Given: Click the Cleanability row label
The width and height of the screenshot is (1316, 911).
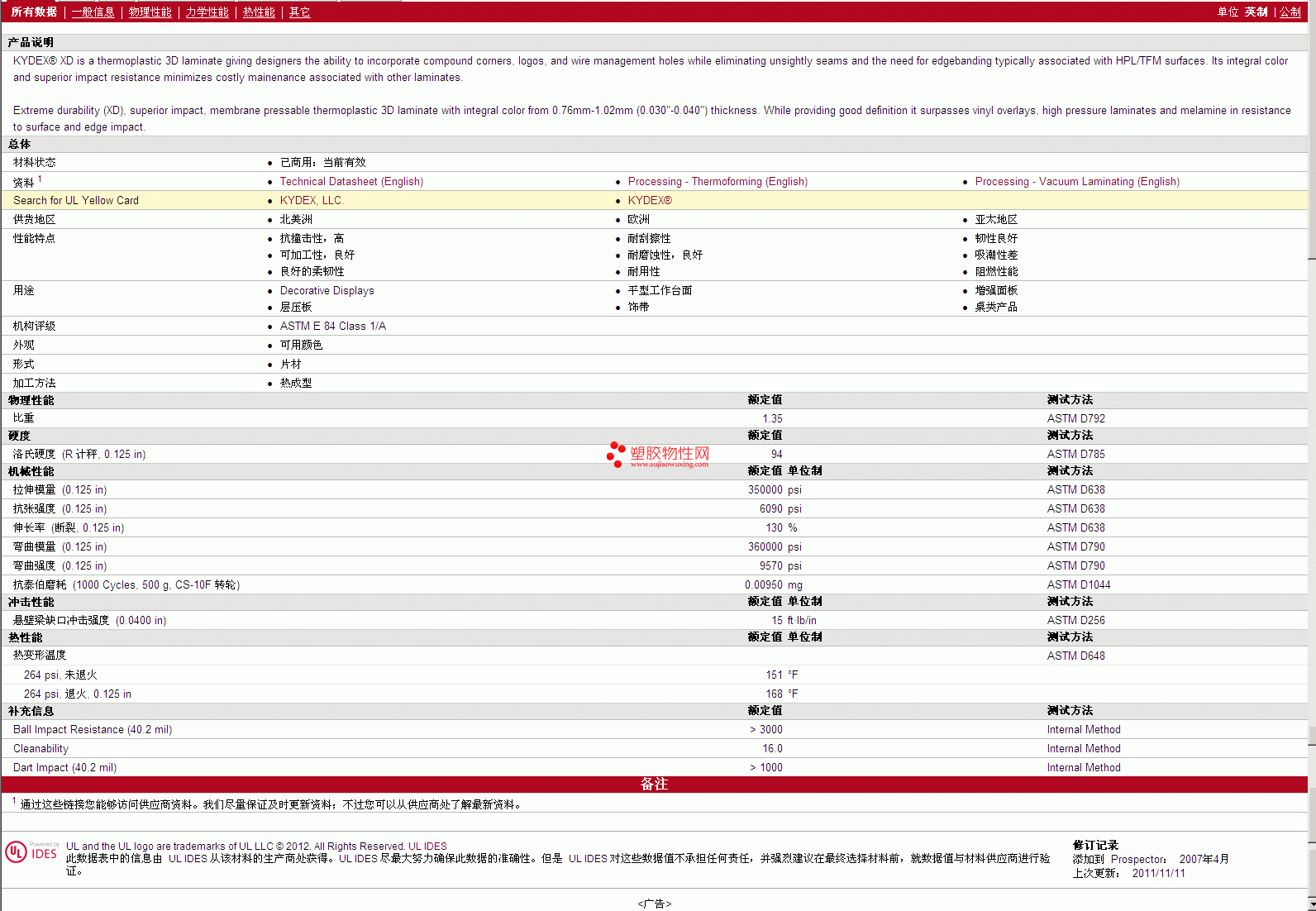Looking at the screenshot, I should click(x=41, y=749).
